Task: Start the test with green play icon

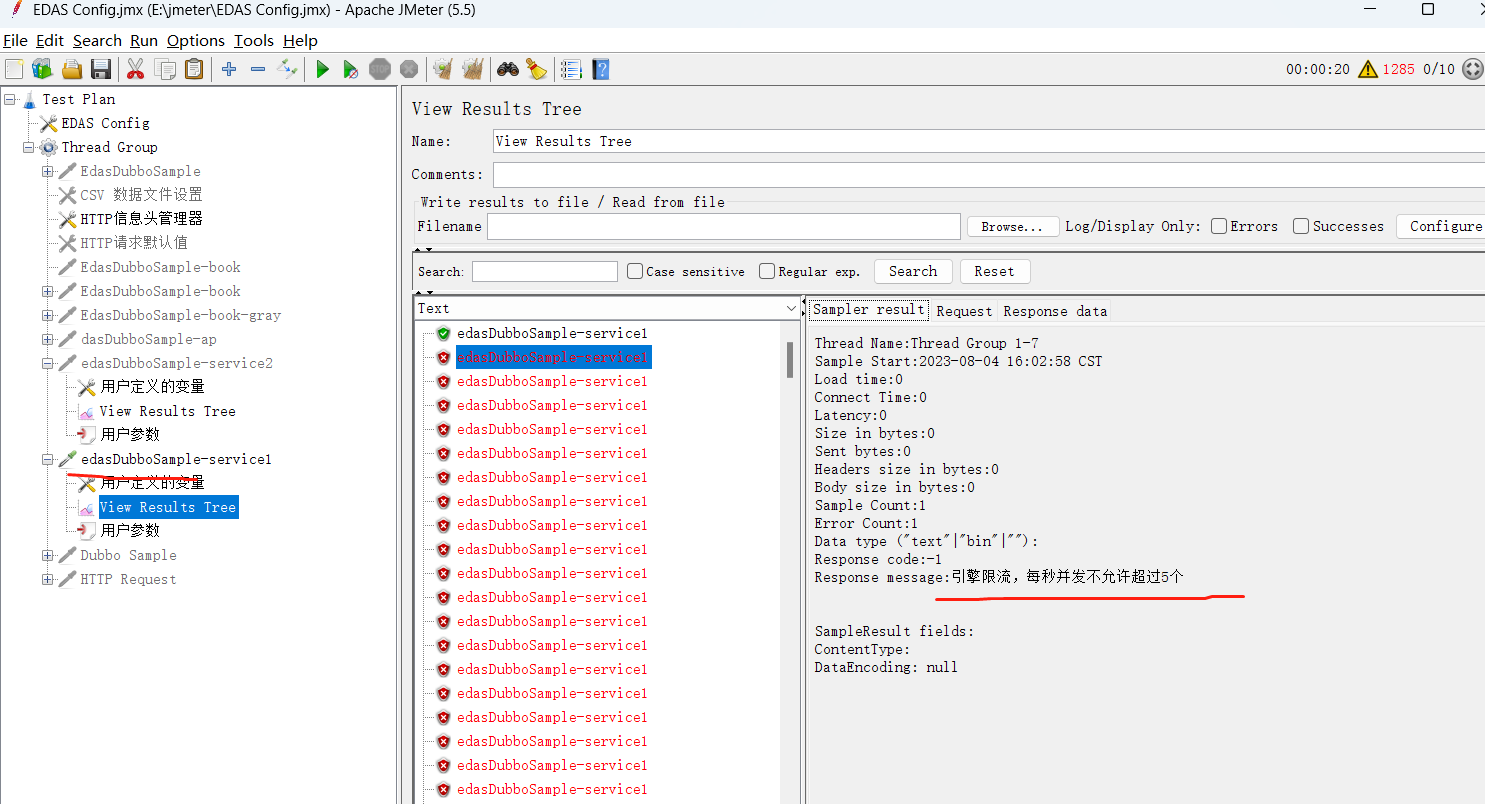Action: click(322, 69)
